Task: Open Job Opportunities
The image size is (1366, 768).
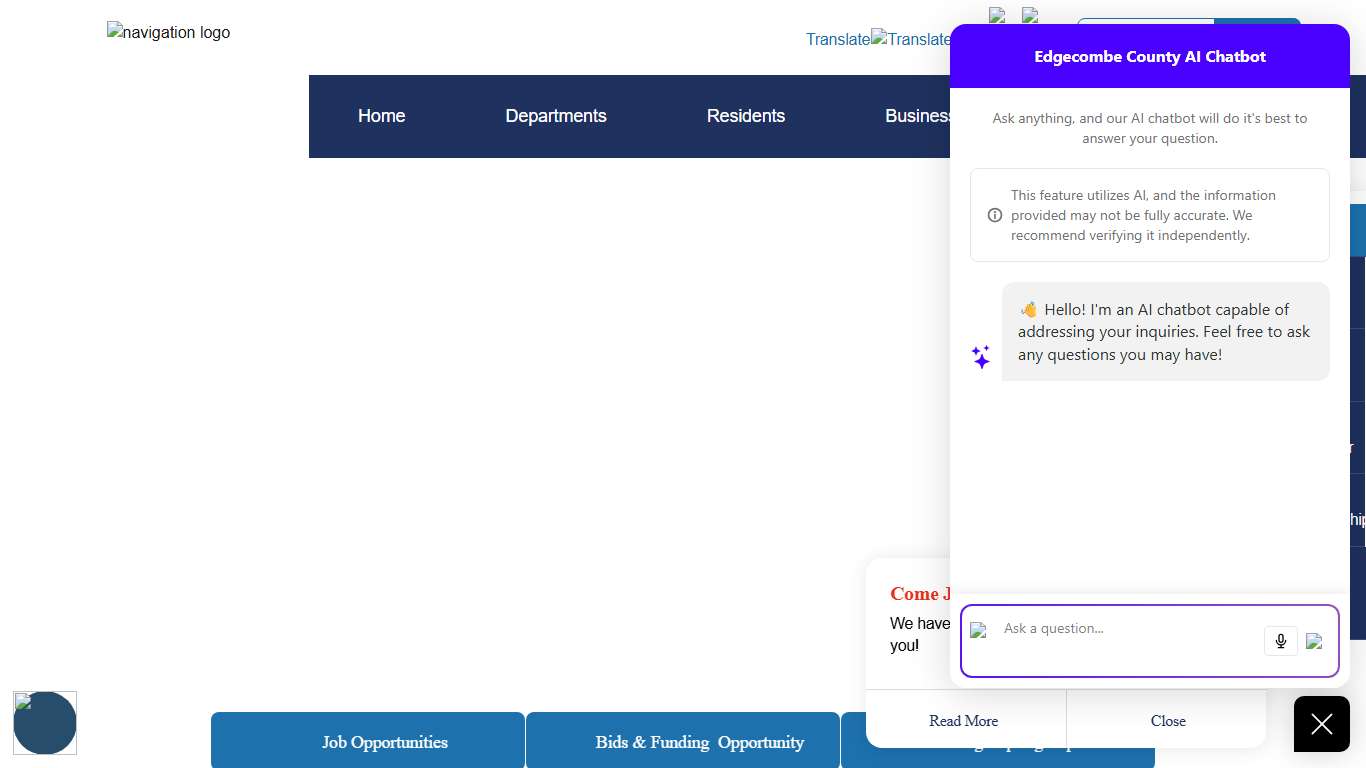Action: pyautogui.click(x=384, y=742)
